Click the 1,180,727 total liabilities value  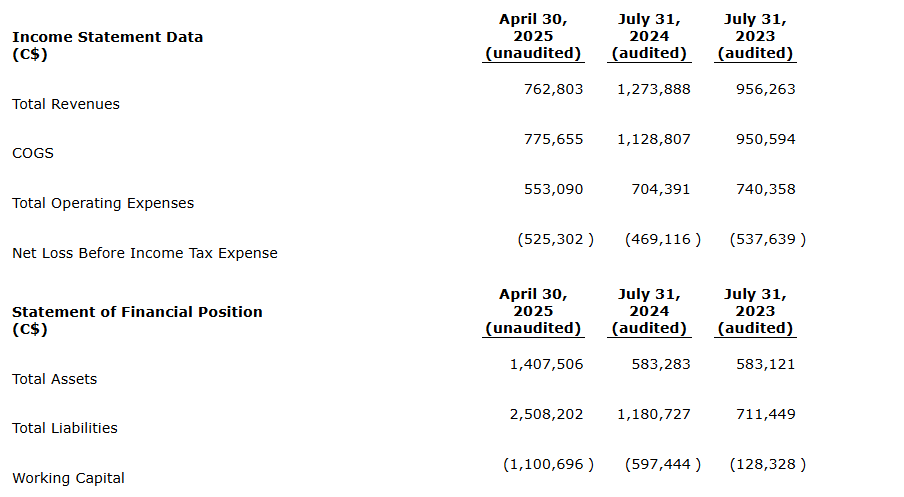(x=654, y=414)
